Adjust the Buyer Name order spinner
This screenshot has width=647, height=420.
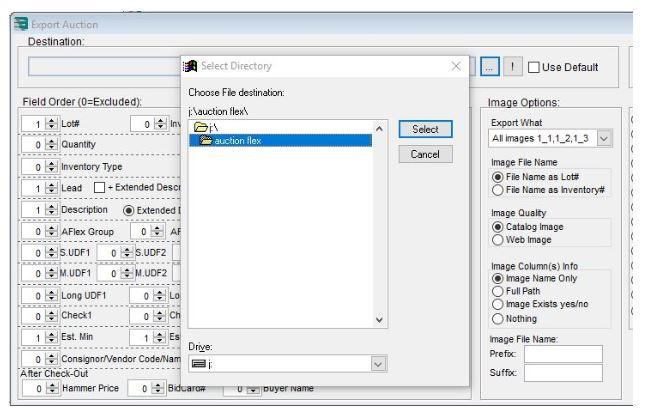[253, 389]
